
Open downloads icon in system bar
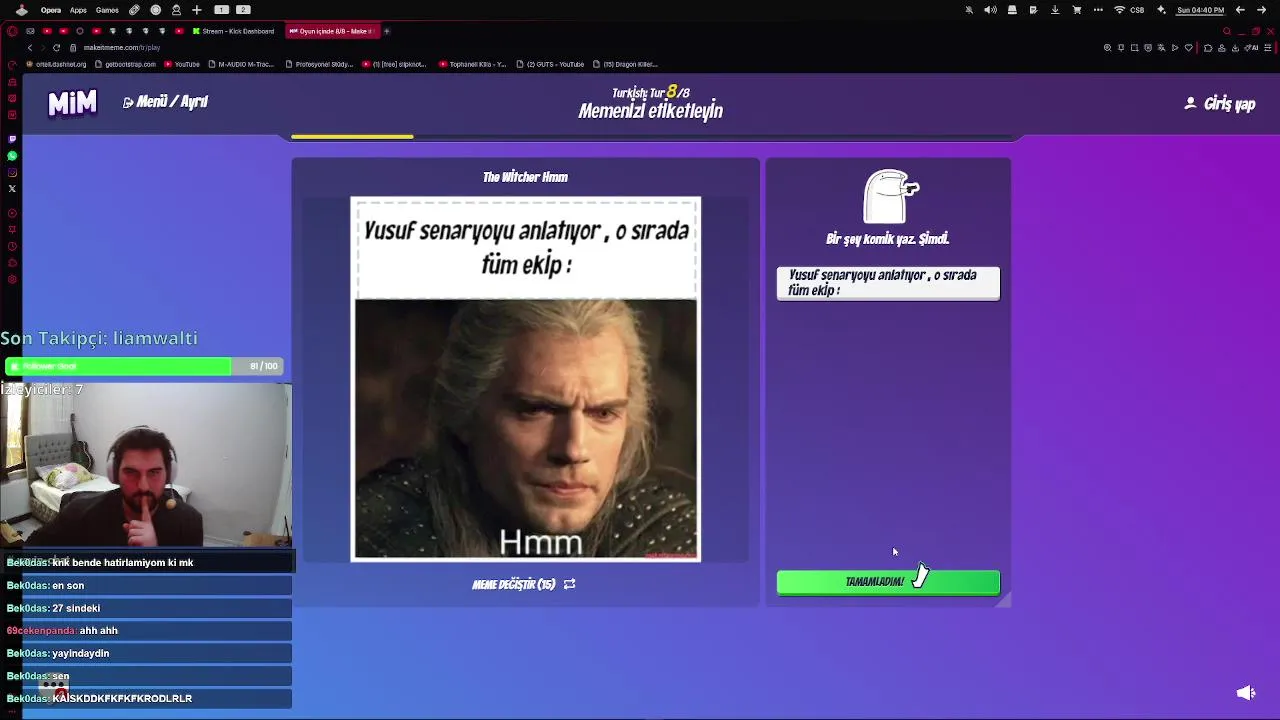[x=1054, y=10]
